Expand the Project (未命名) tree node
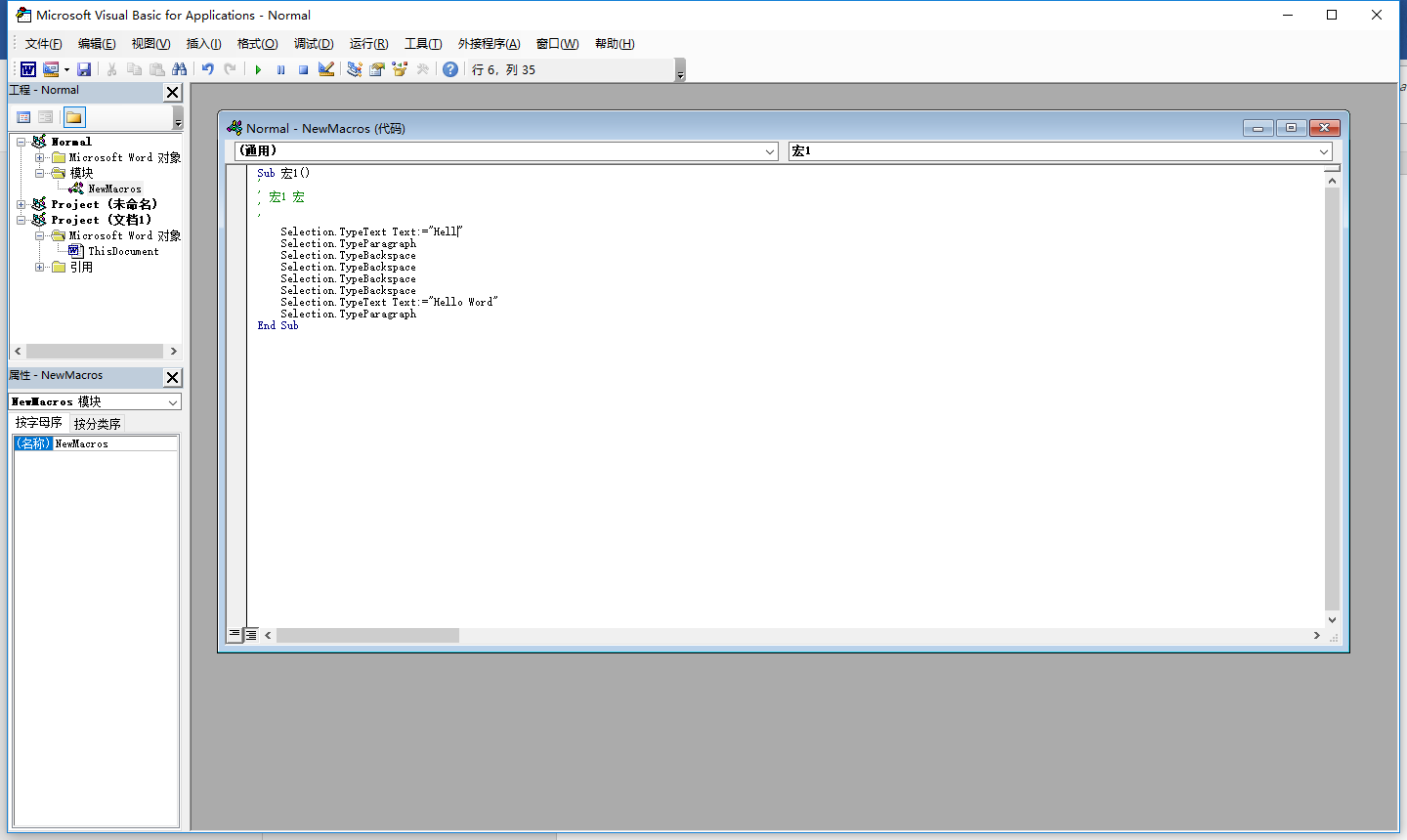Screen dimensions: 1407x840 coord(21,204)
